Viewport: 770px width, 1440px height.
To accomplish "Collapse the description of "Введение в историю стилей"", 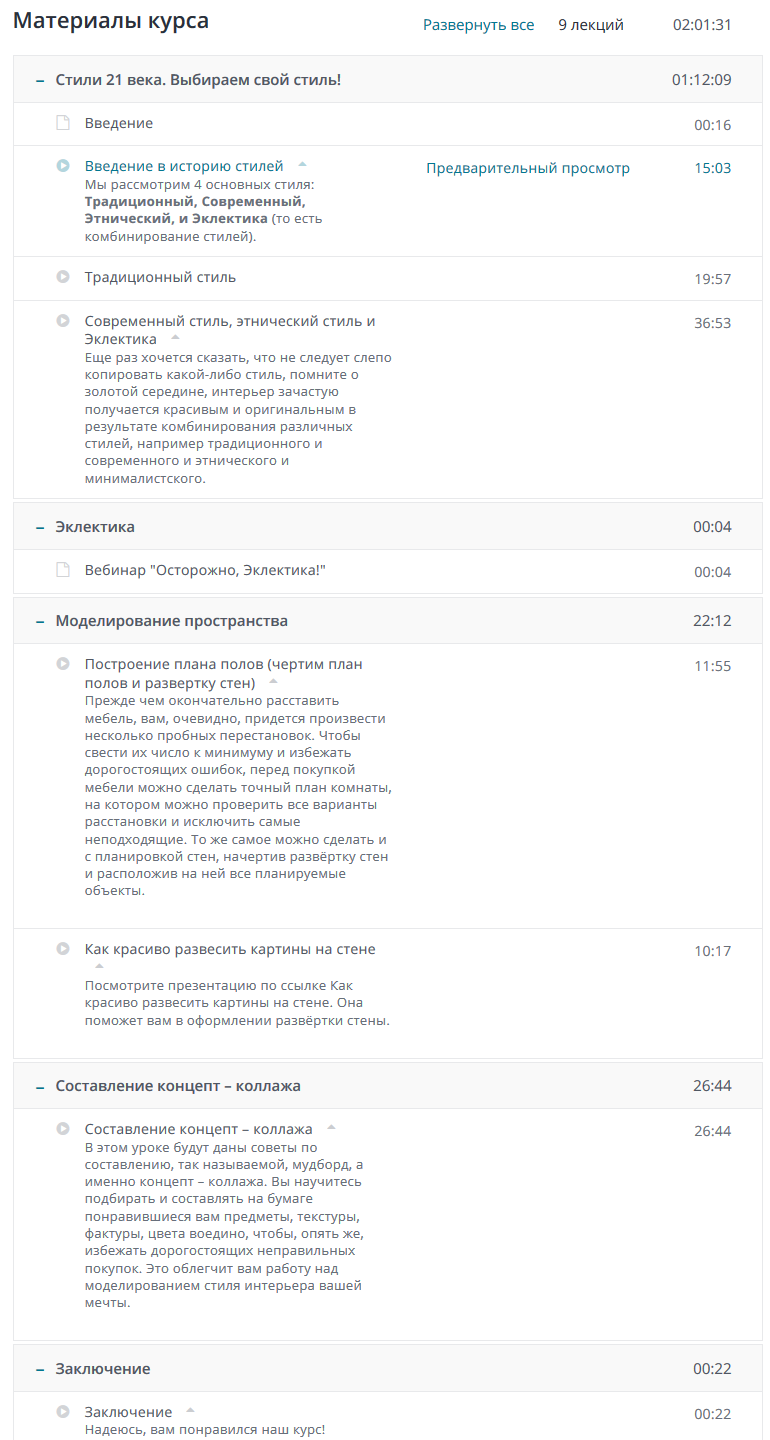I will [x=302, y=162].
